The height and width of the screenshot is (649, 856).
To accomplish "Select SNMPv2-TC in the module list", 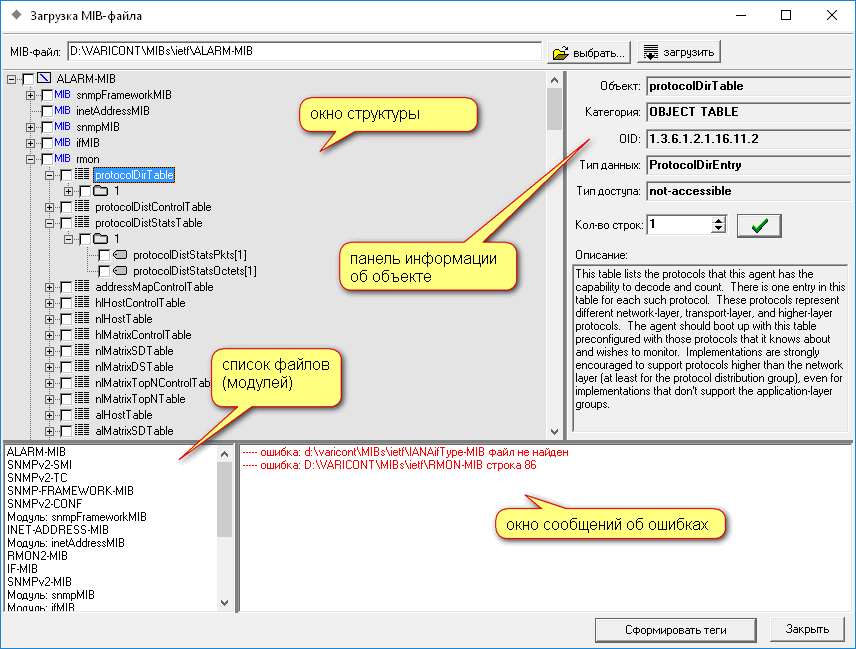I will click(36, 477).
